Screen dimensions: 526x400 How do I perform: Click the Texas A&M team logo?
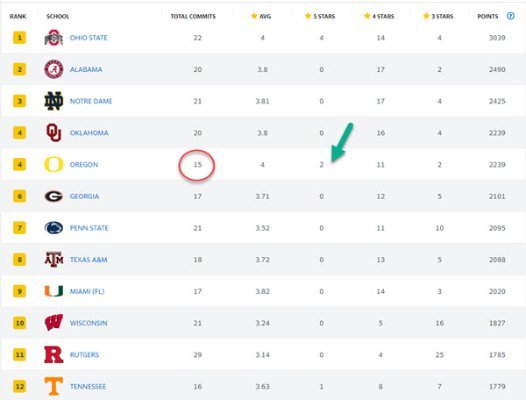tap(54, 259)
